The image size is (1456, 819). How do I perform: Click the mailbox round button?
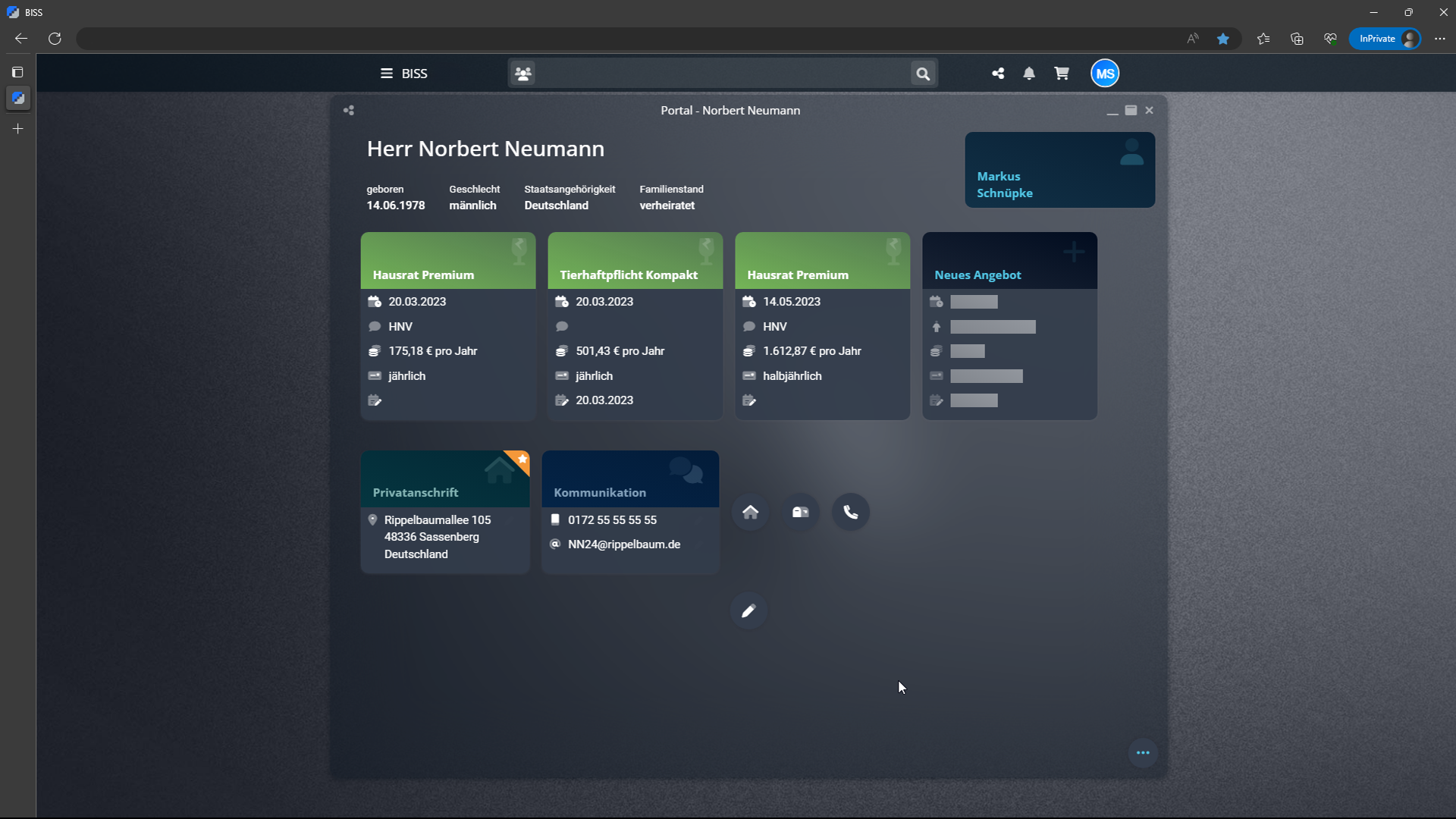(801, 513)
